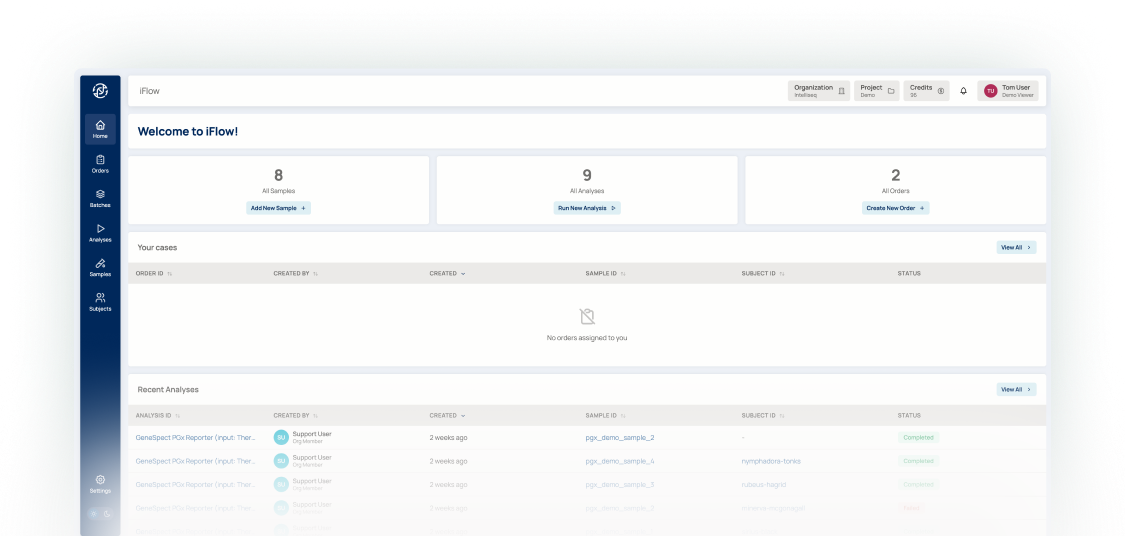Click Add New Sample button
The height and width of the screenshot is (536, 1125).
(278, 208)
